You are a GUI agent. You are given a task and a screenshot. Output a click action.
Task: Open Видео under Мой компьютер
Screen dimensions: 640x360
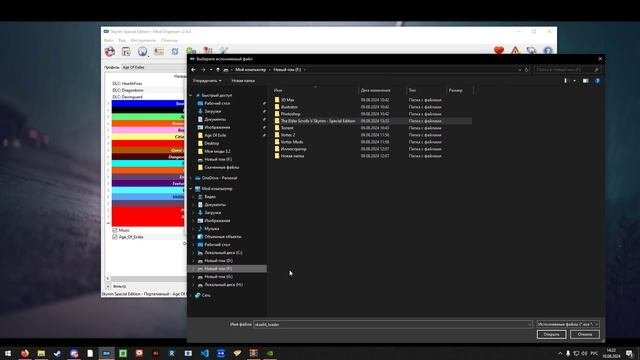click(x=210, y=197)
